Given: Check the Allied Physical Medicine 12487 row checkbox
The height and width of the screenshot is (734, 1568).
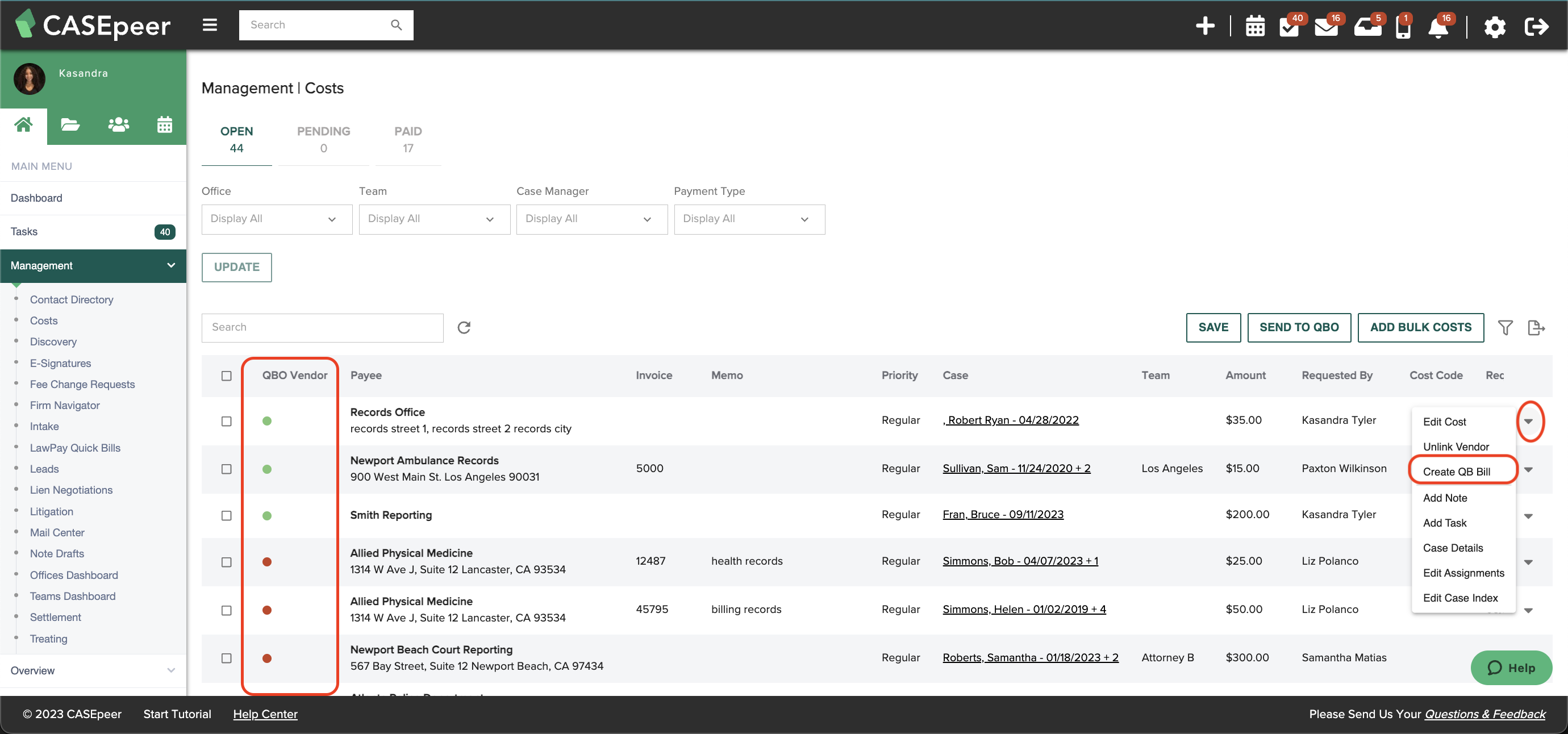Looking at the screenshot, I should (x=227, y=562).
